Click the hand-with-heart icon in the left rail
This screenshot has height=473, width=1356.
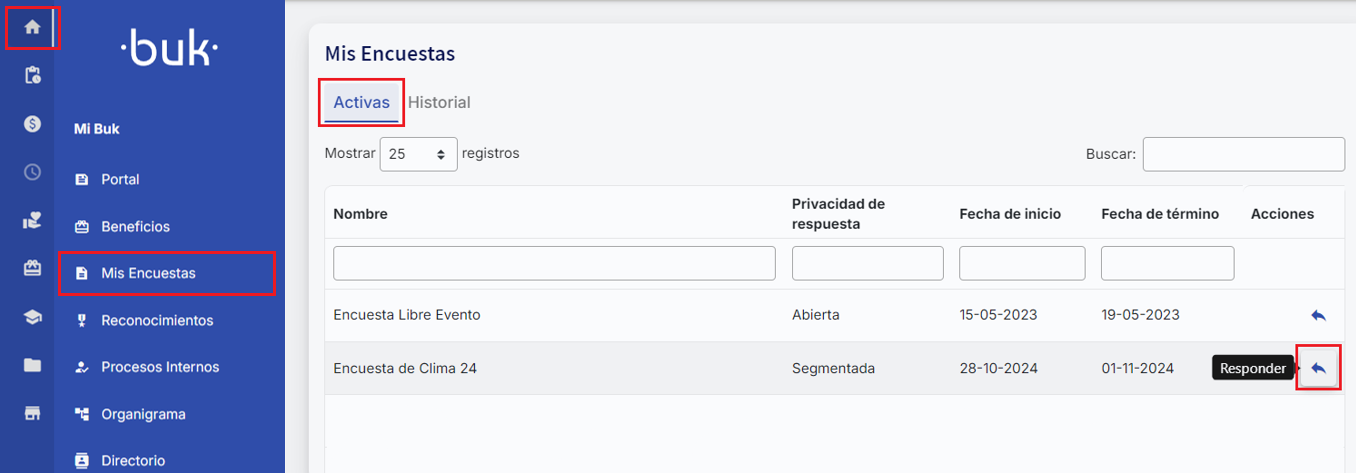(32, 221)
